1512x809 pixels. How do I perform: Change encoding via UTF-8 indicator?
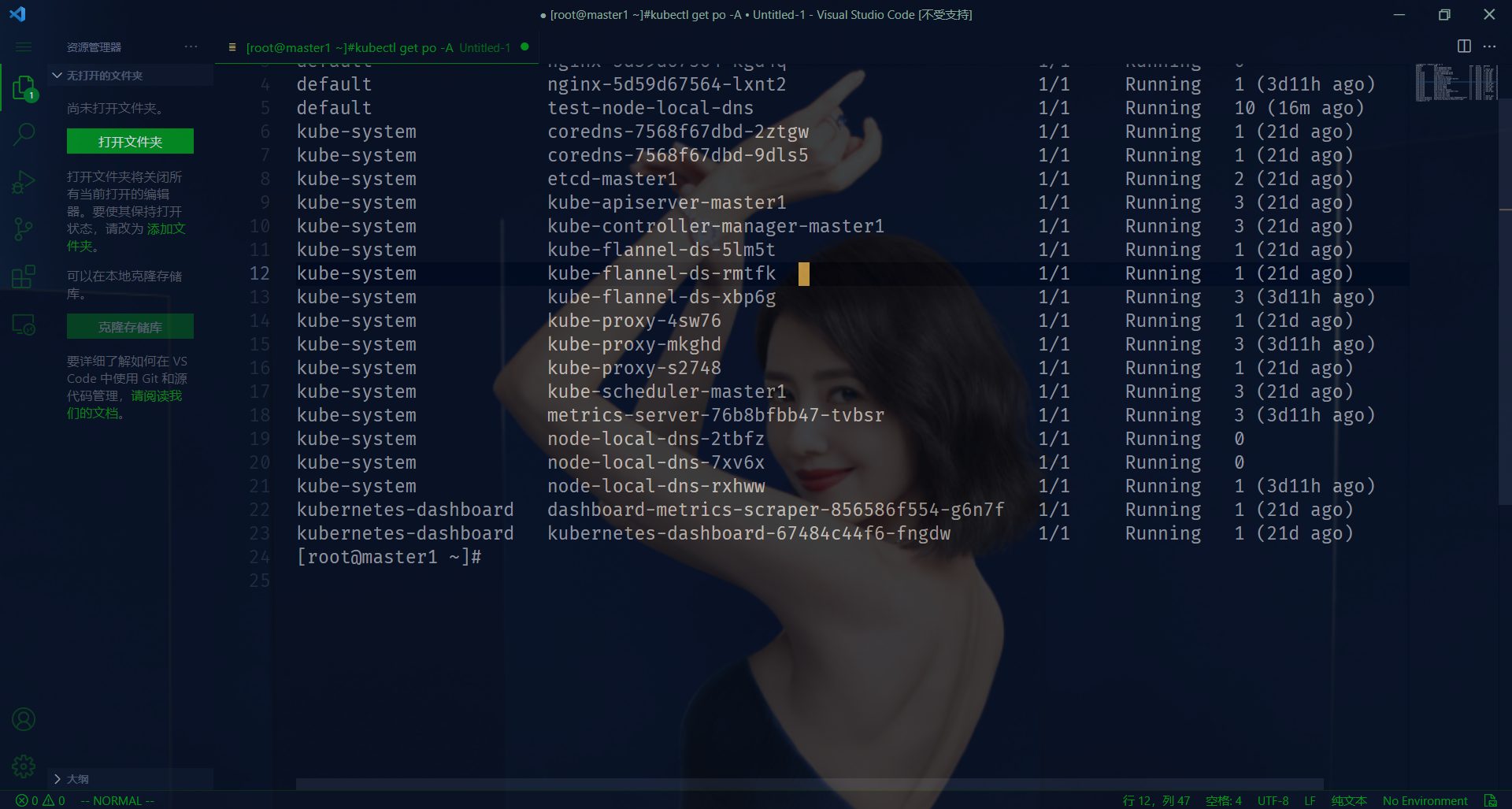coord(1273,800)
